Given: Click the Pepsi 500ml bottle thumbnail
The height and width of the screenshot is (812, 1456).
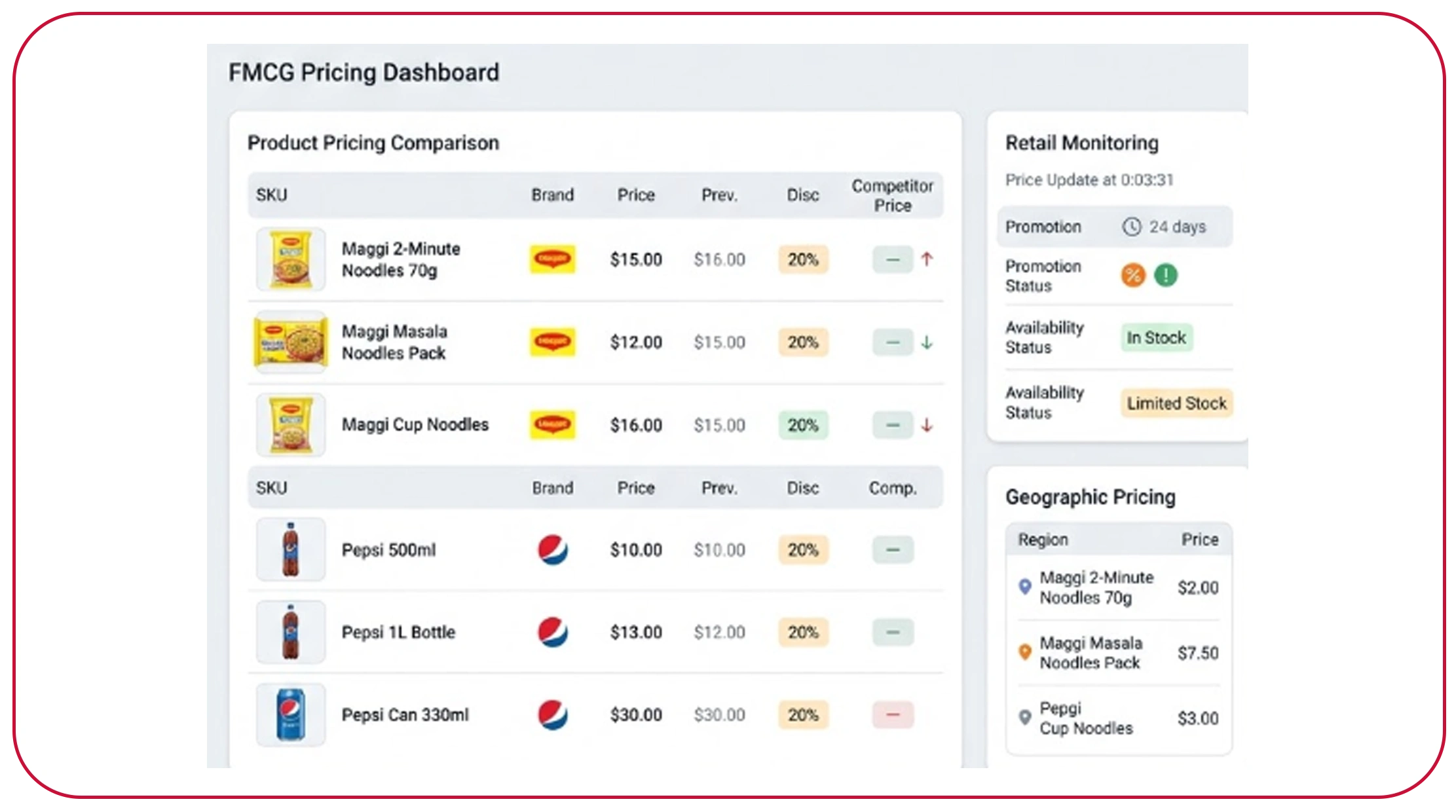Looking at the screenshot, I should (x=291, y=549).
